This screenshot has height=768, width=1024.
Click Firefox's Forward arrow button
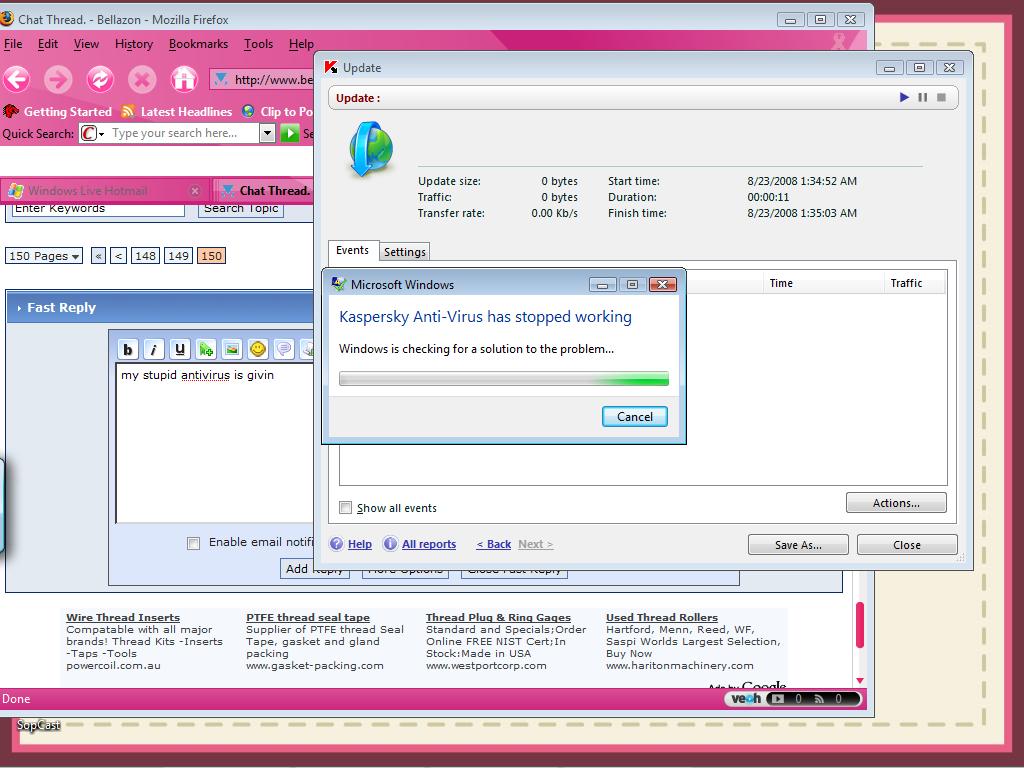point(58,80)
